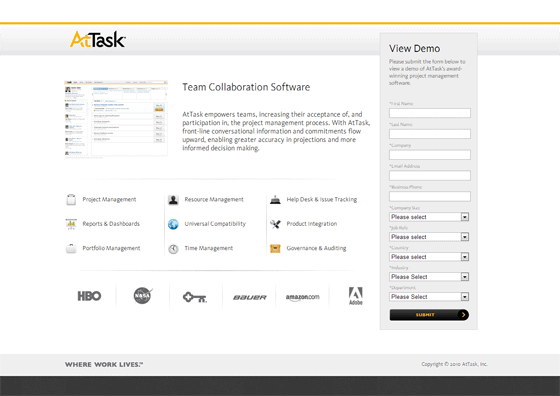Focus the Last Name input field
The image size is (560, 396).
[x=430, y=134]
